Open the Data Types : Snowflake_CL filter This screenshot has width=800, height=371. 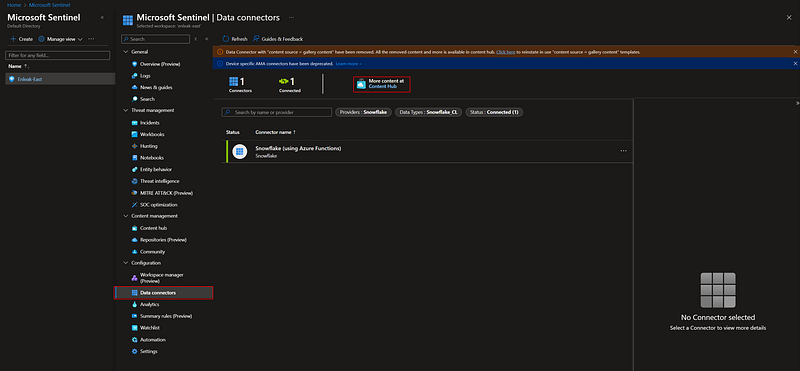[x=429, y=112]
